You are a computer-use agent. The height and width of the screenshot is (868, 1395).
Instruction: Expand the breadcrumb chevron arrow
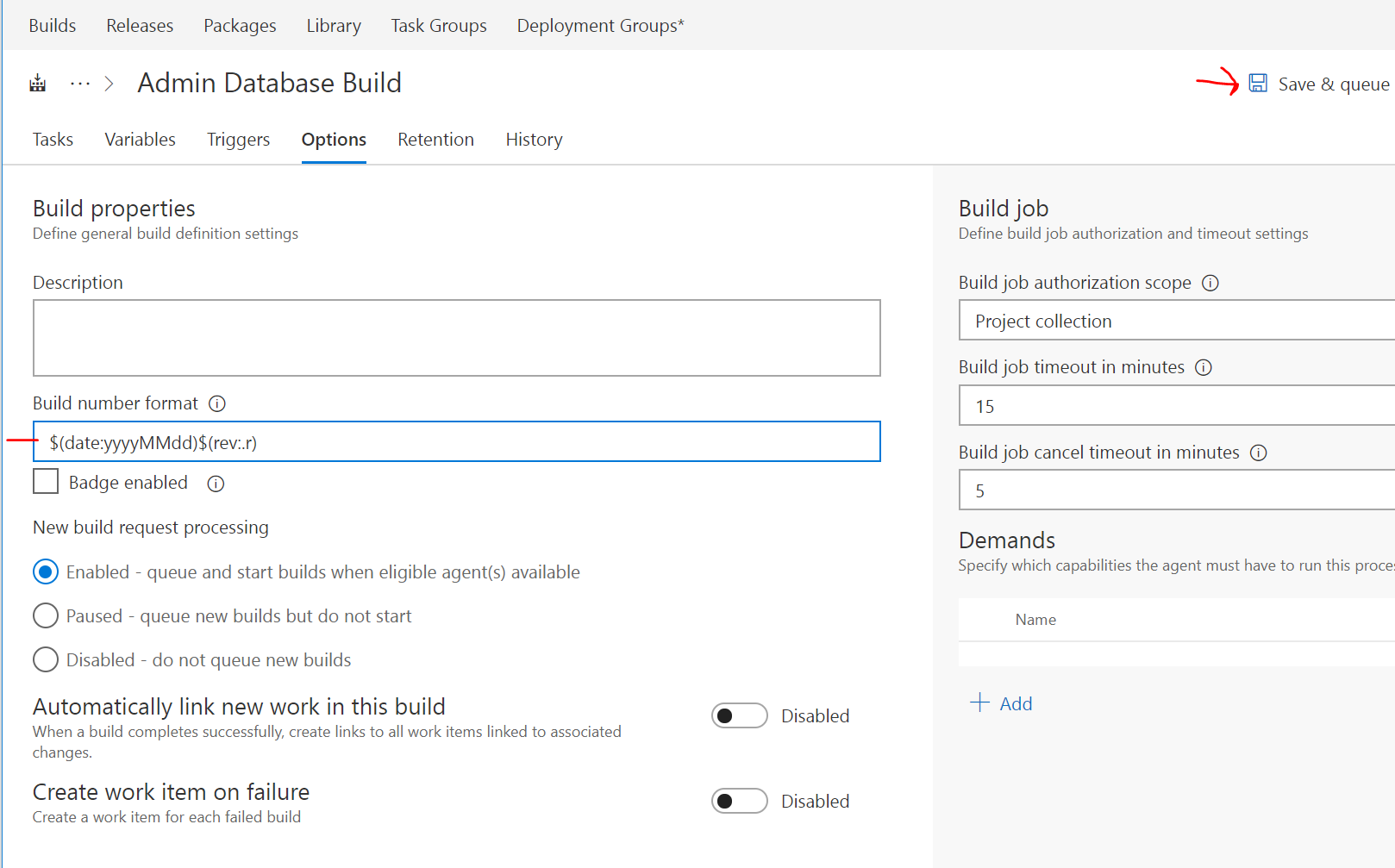coord(109,84)
